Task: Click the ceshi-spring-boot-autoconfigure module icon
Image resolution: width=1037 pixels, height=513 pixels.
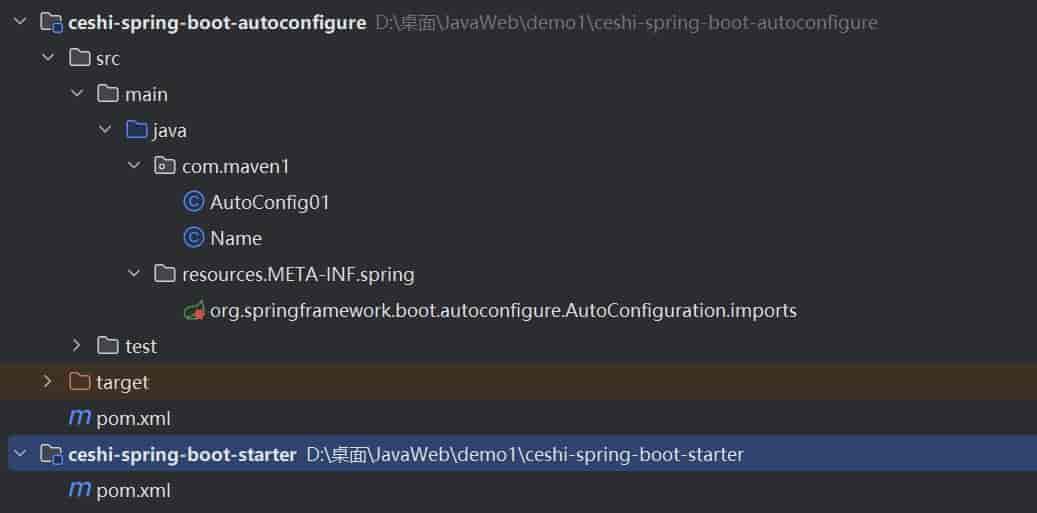Action: click(51, 22)
